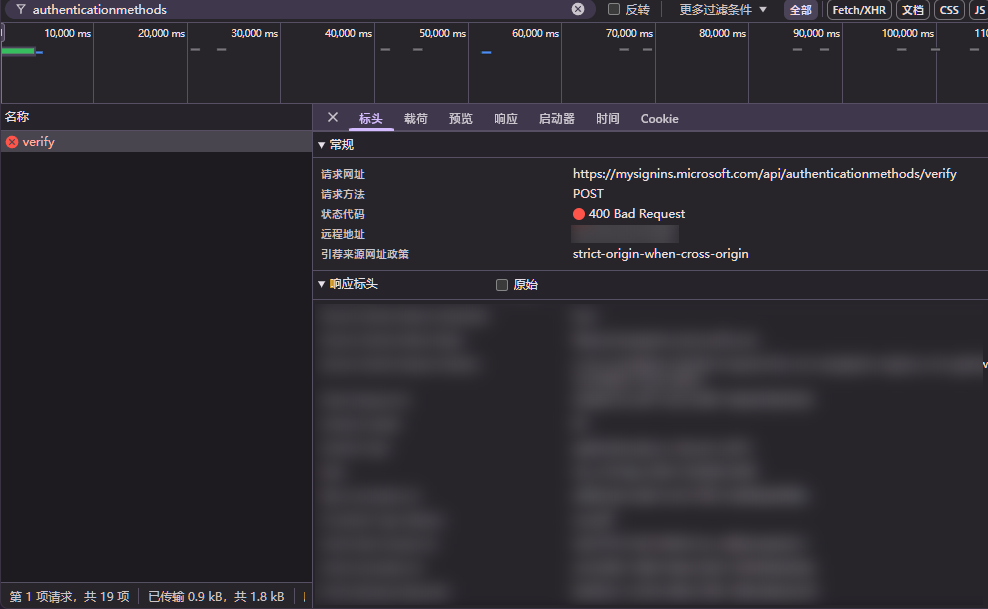This screenshot has width=988, height=609.
Task: Click the 60,000 ms timeline marker
Action: tap(536, 33)
